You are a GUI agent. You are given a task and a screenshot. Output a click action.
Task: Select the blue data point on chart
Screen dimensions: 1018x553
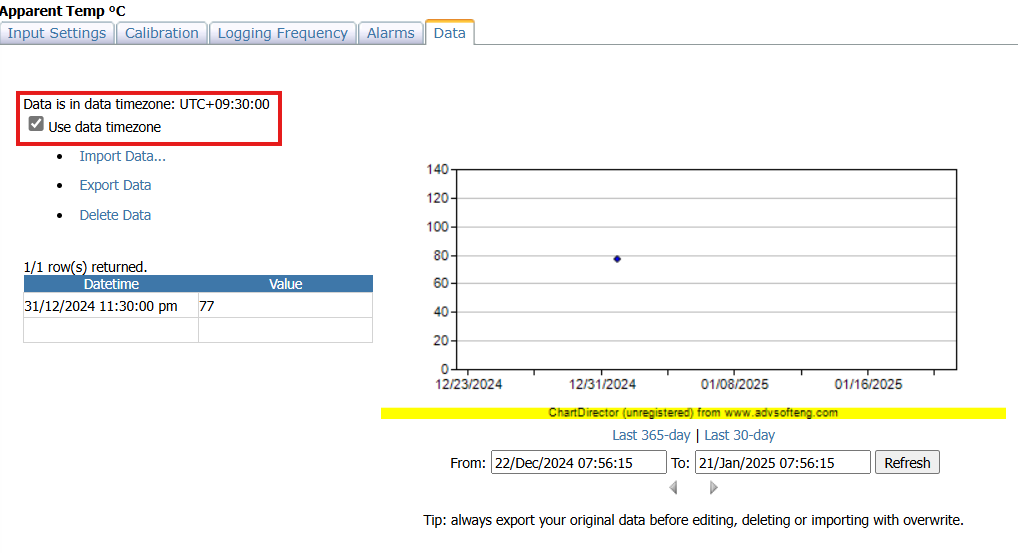point(617,259)
